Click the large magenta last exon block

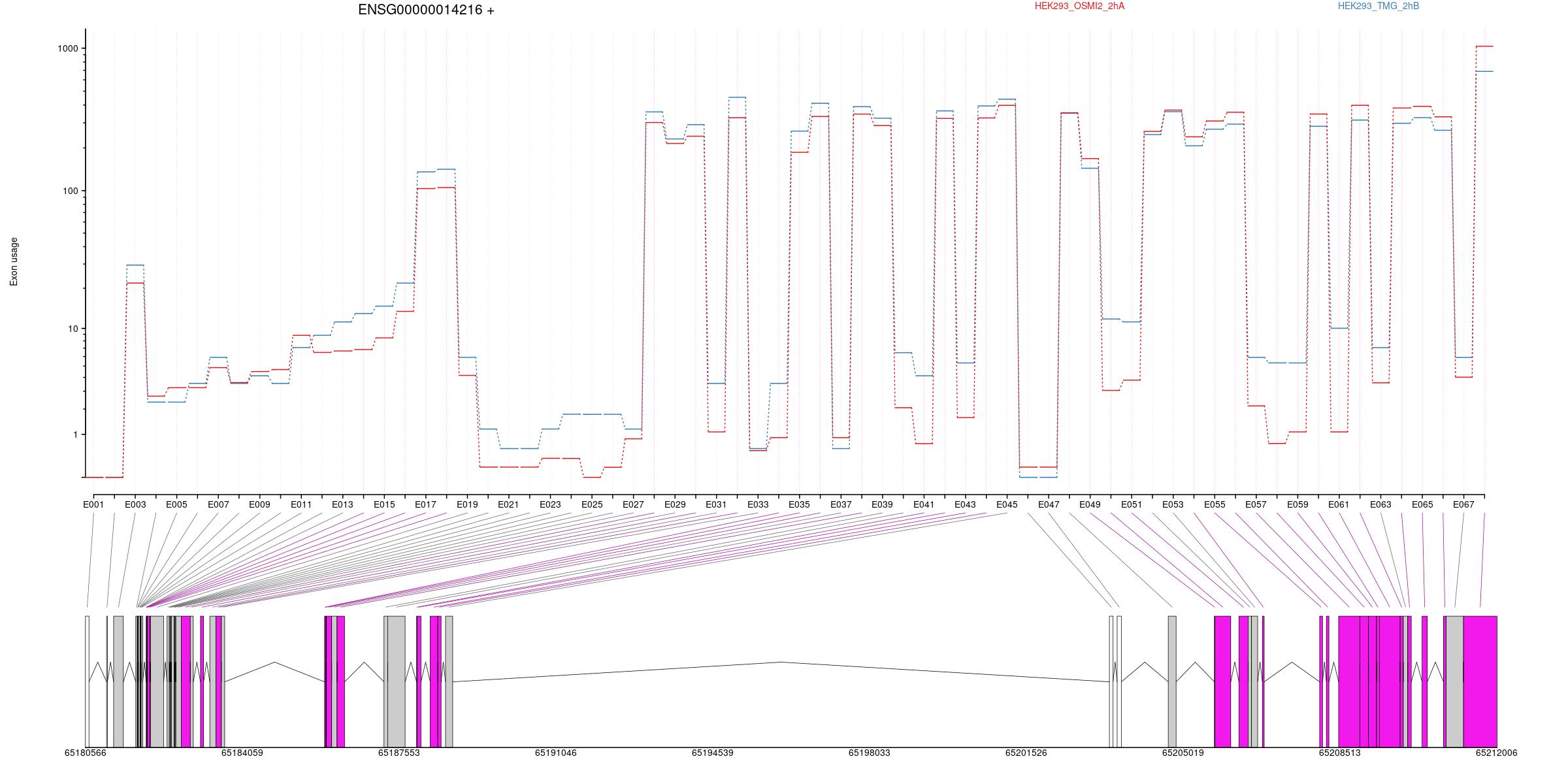[1480, 681]
